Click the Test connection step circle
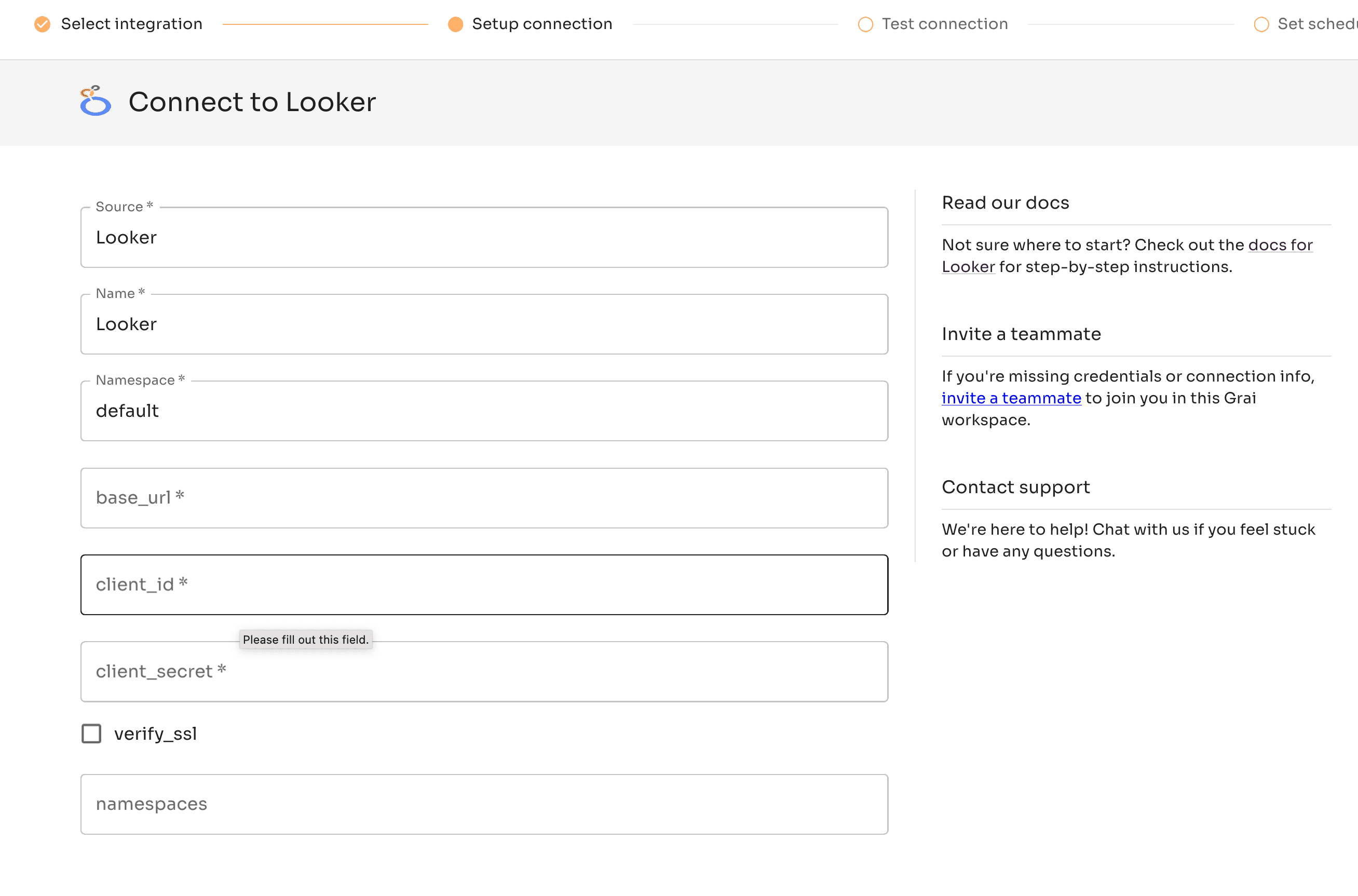The width and height of the screenshot is (1358, 896). [x=865, y=24]
